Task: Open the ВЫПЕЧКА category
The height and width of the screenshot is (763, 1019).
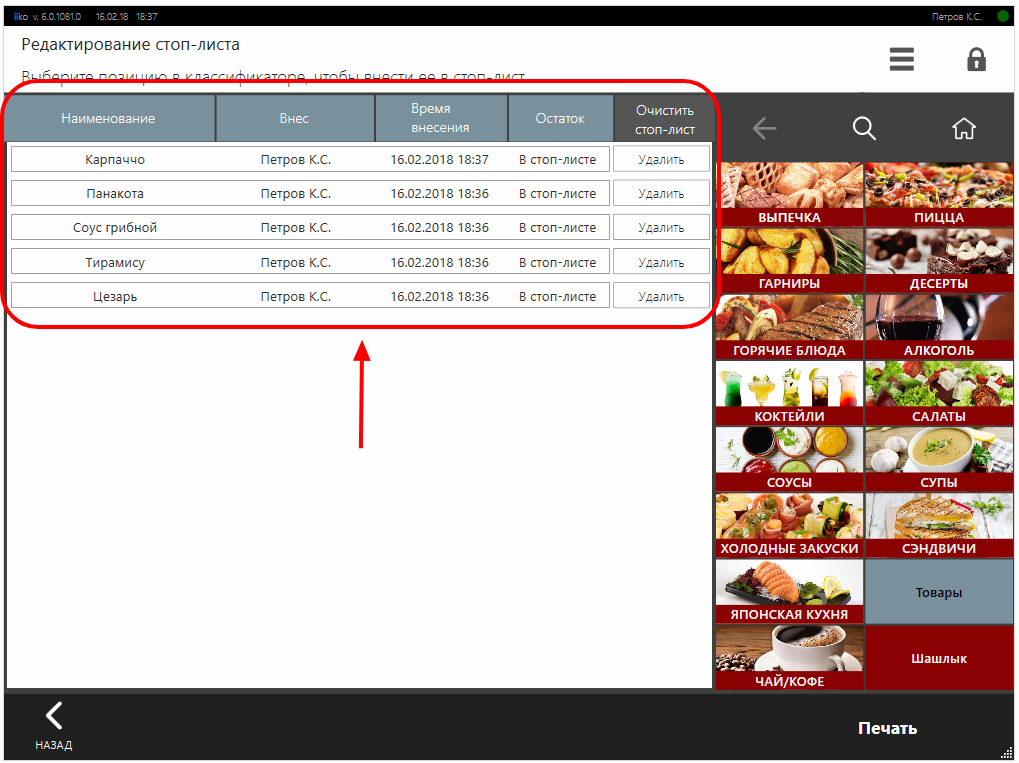Action: [789, 194]
